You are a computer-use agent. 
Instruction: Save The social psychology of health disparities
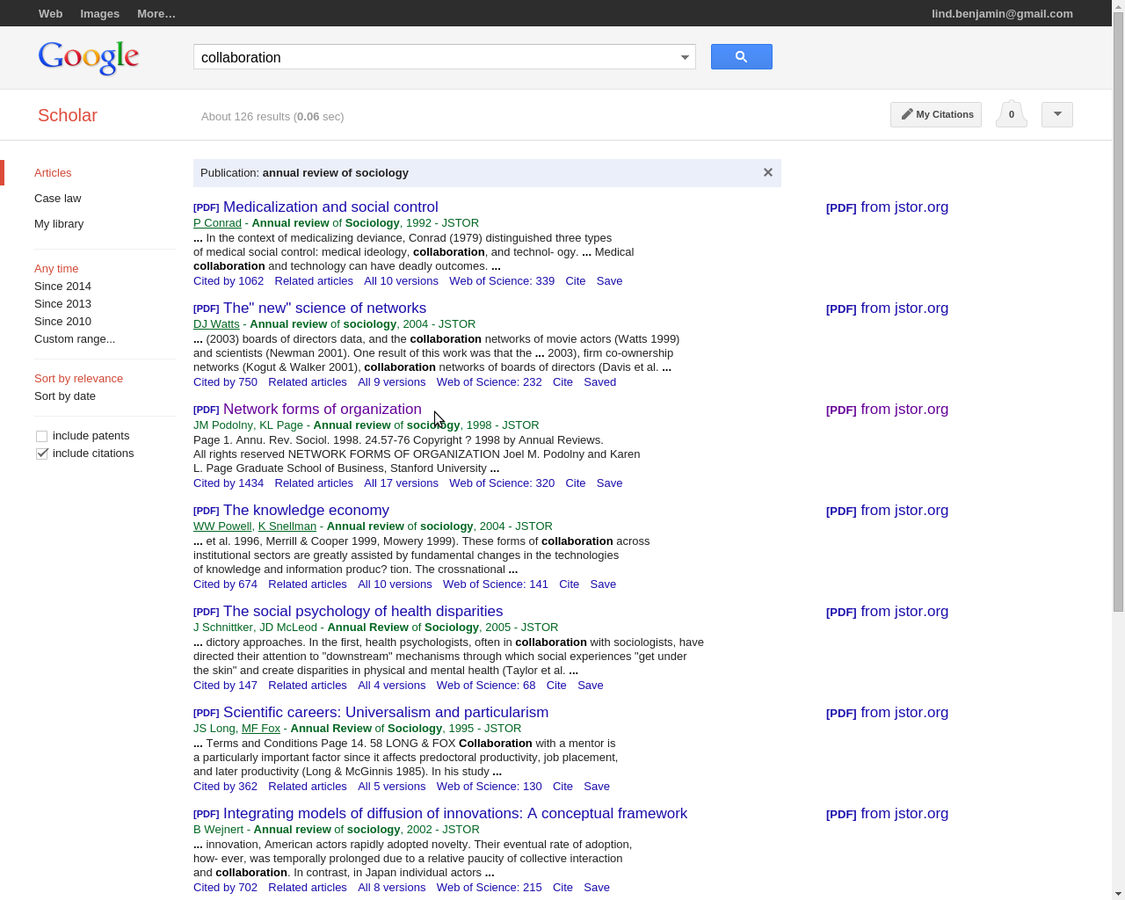[590, 686]
